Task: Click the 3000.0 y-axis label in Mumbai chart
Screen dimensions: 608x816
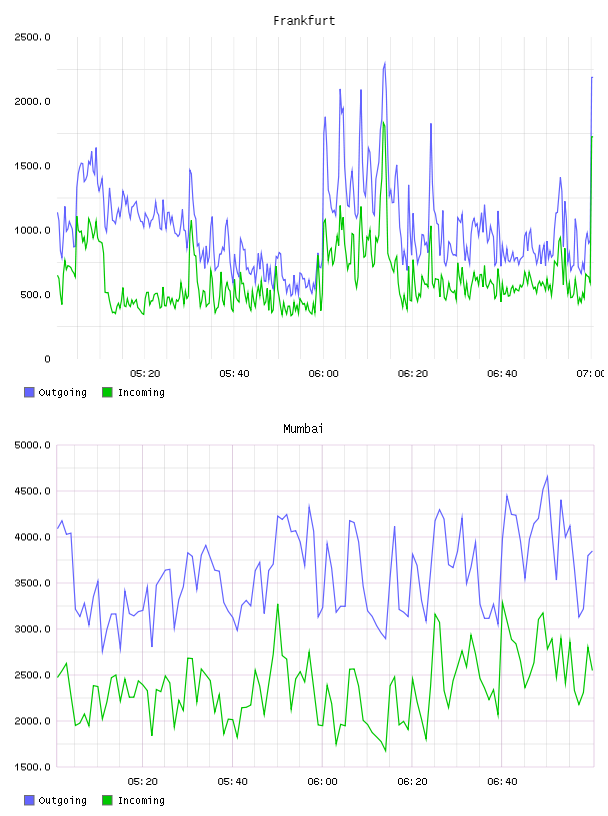Action: click(x=32, y=629)
